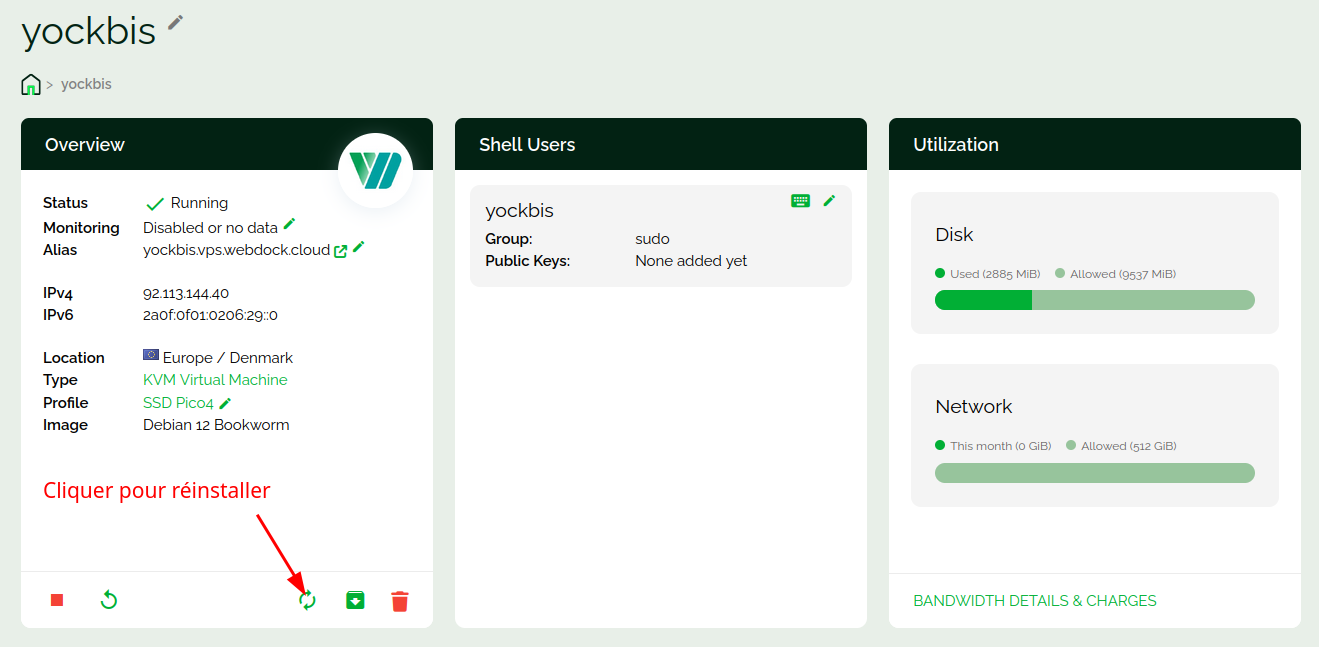Click the Webdock logo badge
This screenshot has height=647, width=1319.
click(x=375, y=170)
